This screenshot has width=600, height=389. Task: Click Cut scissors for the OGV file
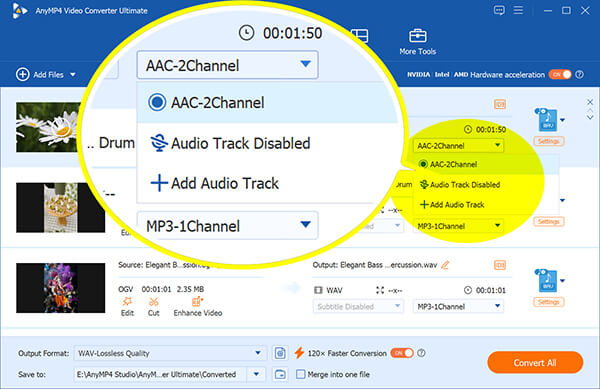[x=153, y=306]
